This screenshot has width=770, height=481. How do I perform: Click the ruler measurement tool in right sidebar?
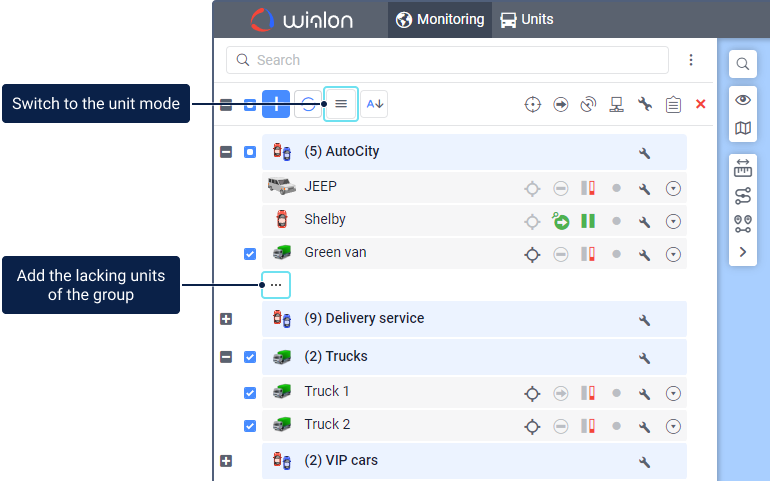(742, 170)
